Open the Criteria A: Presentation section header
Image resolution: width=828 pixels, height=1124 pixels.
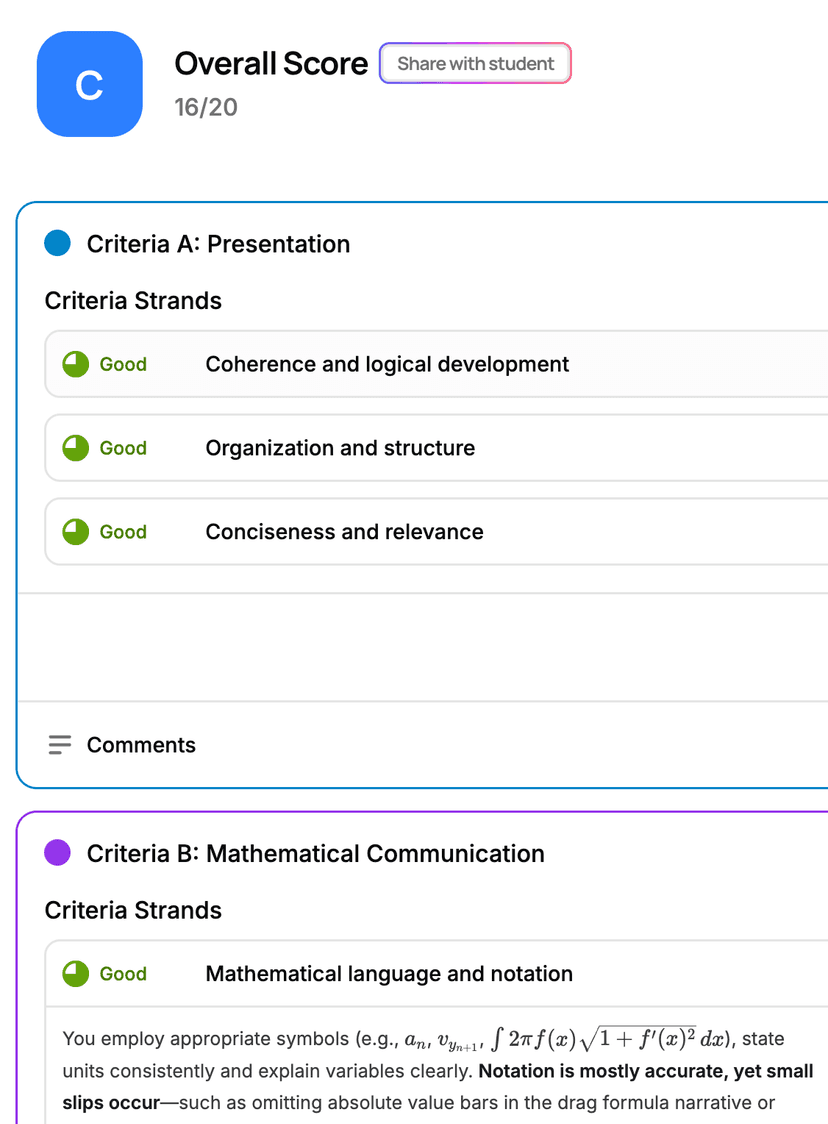tap(219, 243)
